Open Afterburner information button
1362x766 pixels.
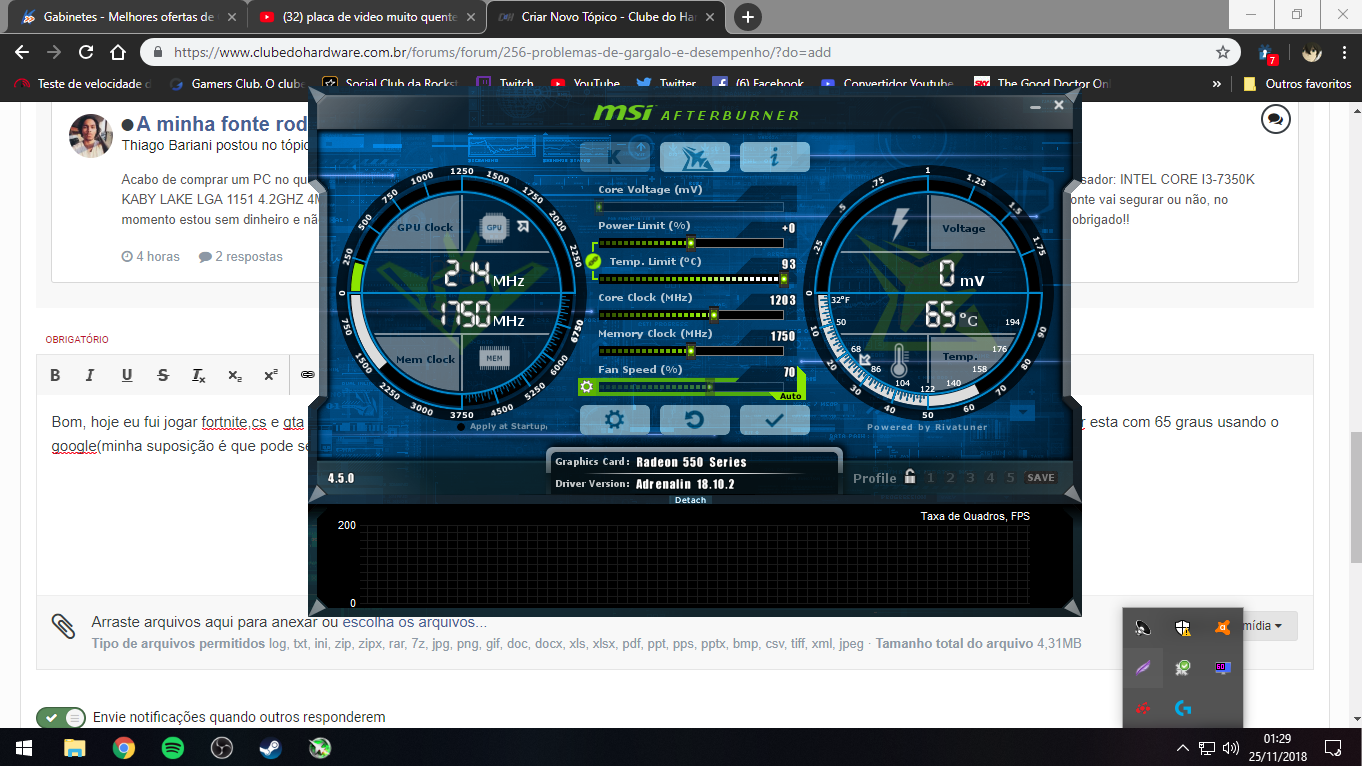tap(774, 157)
